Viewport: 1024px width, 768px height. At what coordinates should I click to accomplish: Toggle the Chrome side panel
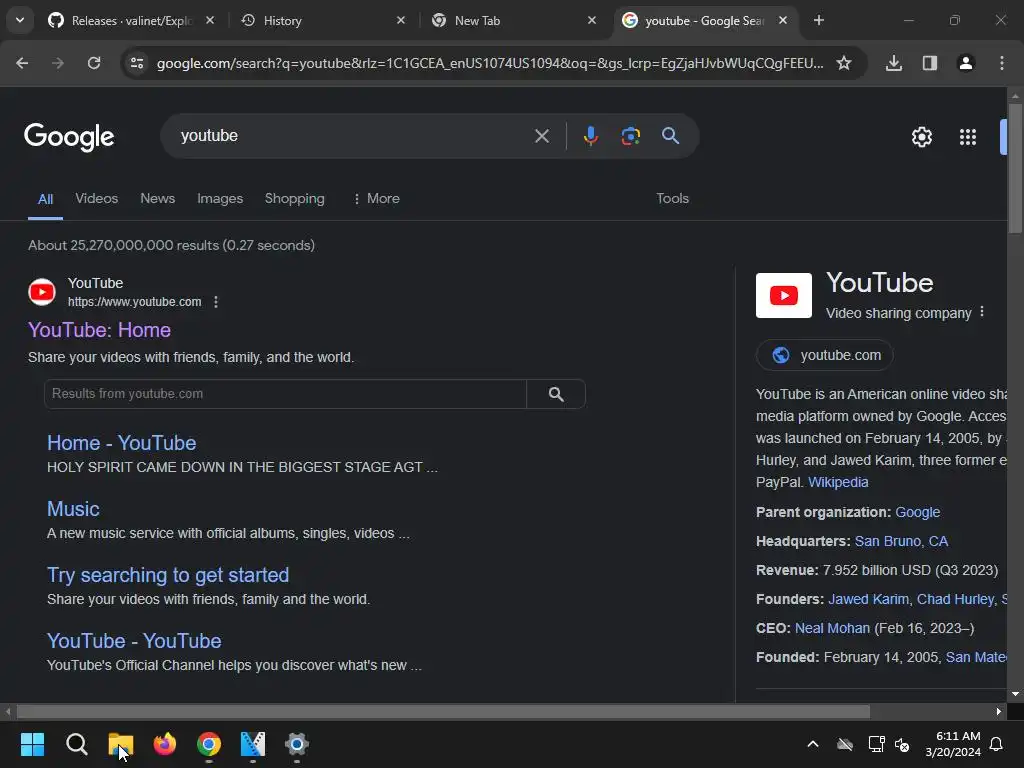[930, 63]
